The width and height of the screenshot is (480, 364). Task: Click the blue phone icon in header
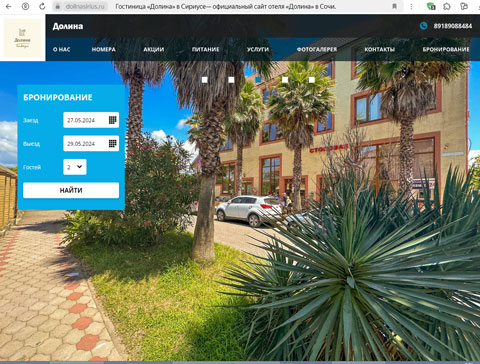point(423,26)
